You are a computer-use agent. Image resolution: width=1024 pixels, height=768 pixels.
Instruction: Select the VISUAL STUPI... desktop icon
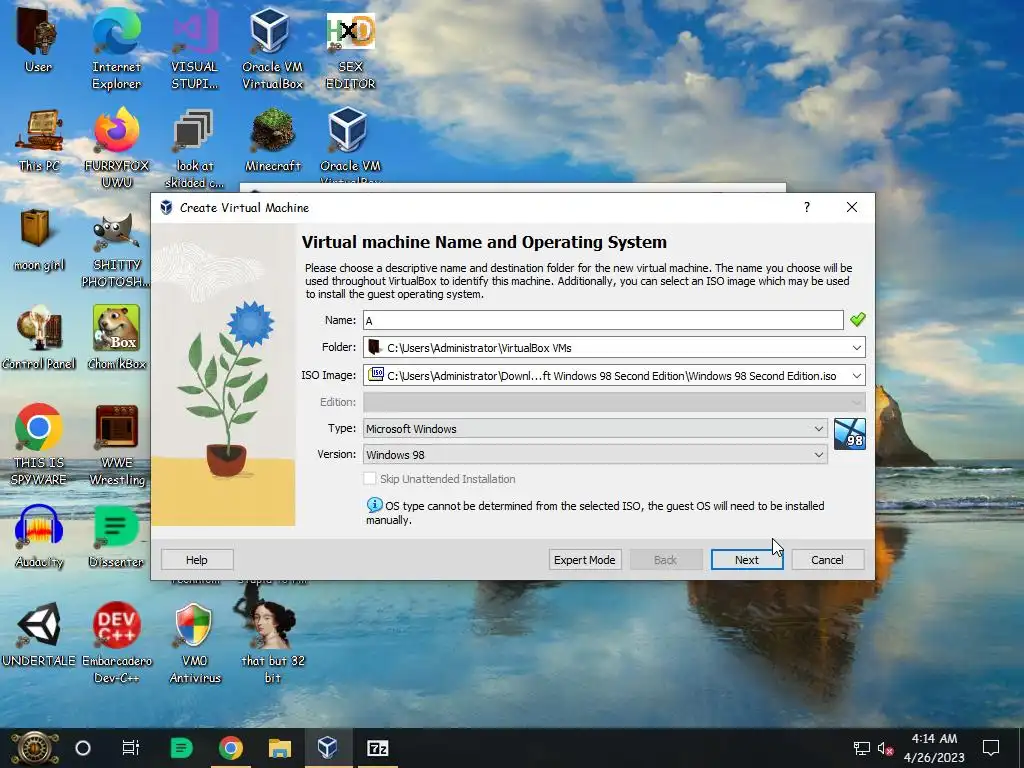(195, 47)
